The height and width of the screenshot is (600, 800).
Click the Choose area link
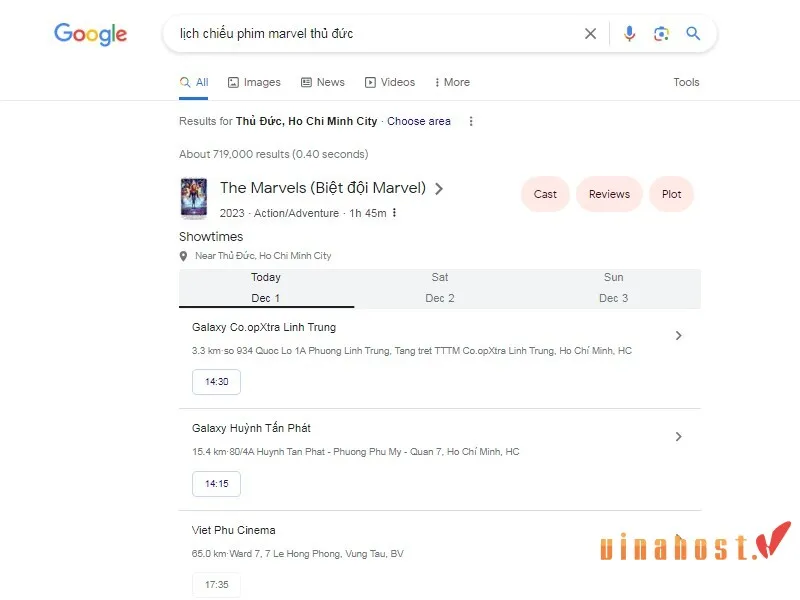(418, 121)
